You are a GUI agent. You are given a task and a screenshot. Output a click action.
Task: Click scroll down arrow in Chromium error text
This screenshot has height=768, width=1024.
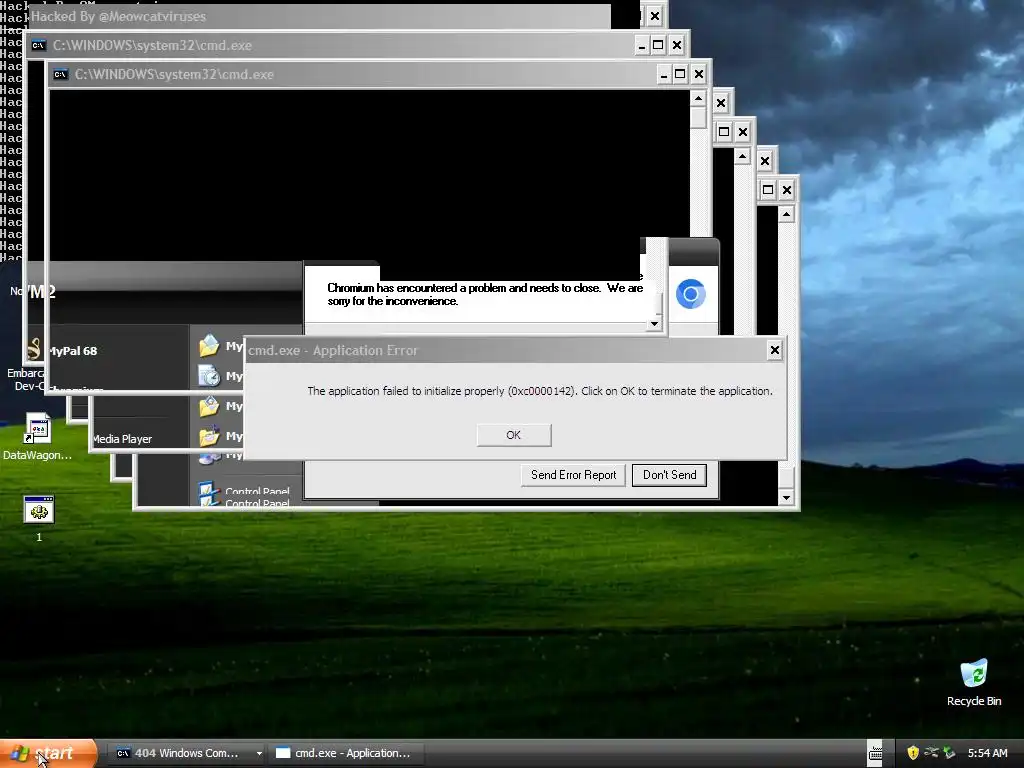(654, 323)
